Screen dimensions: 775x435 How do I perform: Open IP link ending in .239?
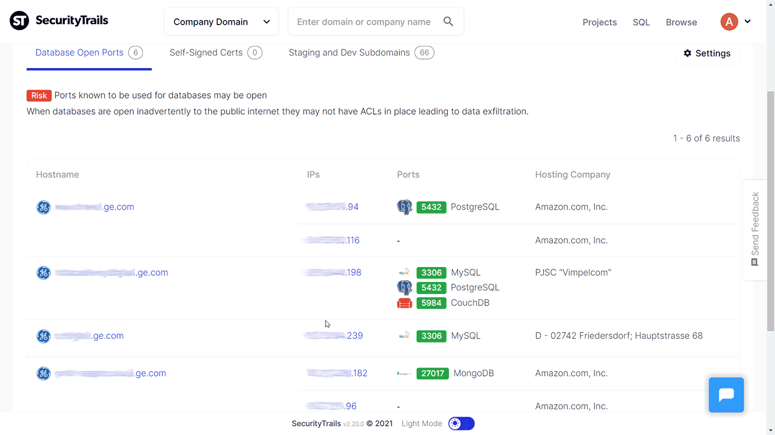tap(334, 336)
